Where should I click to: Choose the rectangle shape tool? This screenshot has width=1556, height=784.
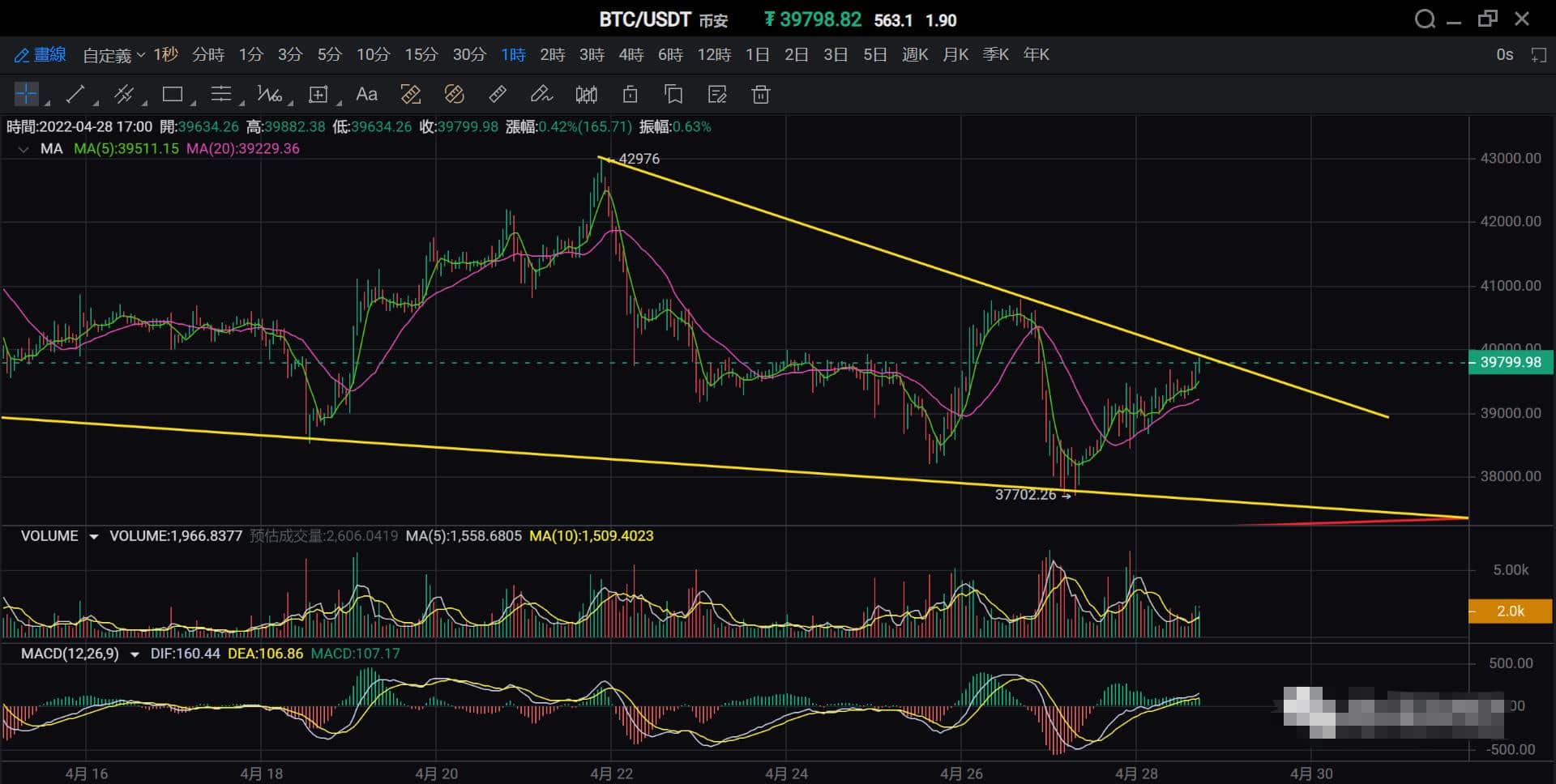click(172, 95)
